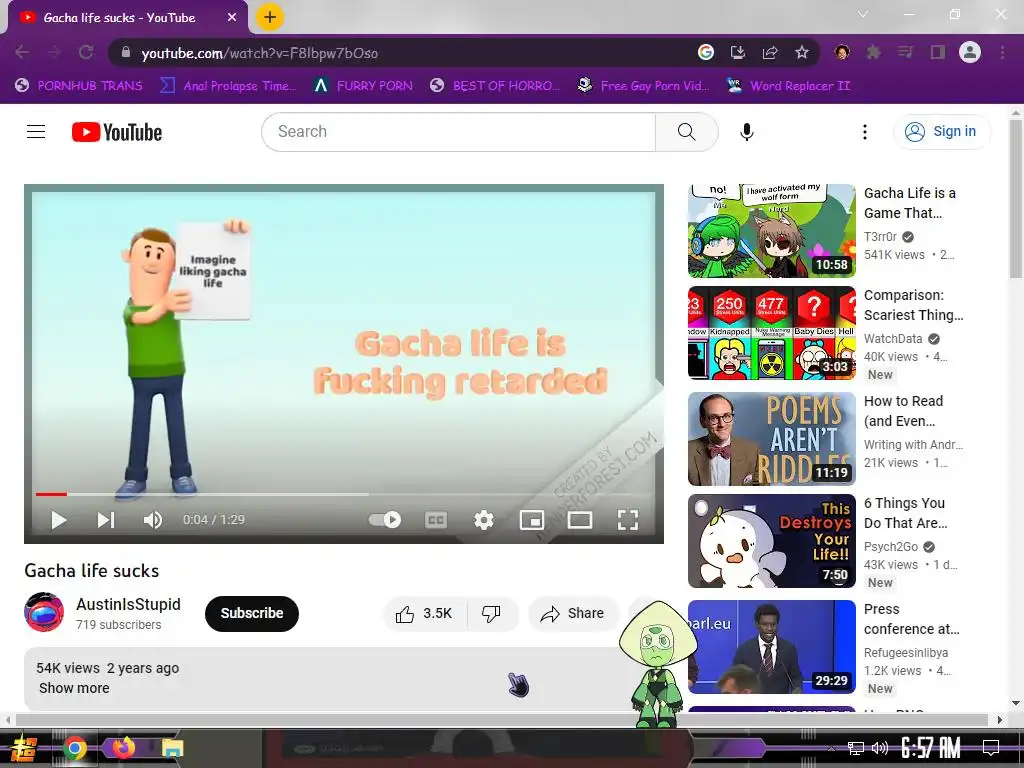The height and width of the screenshot is (768, 1024).
Task: Toggle the Chrome side panel icon
Action: [938, 52]
